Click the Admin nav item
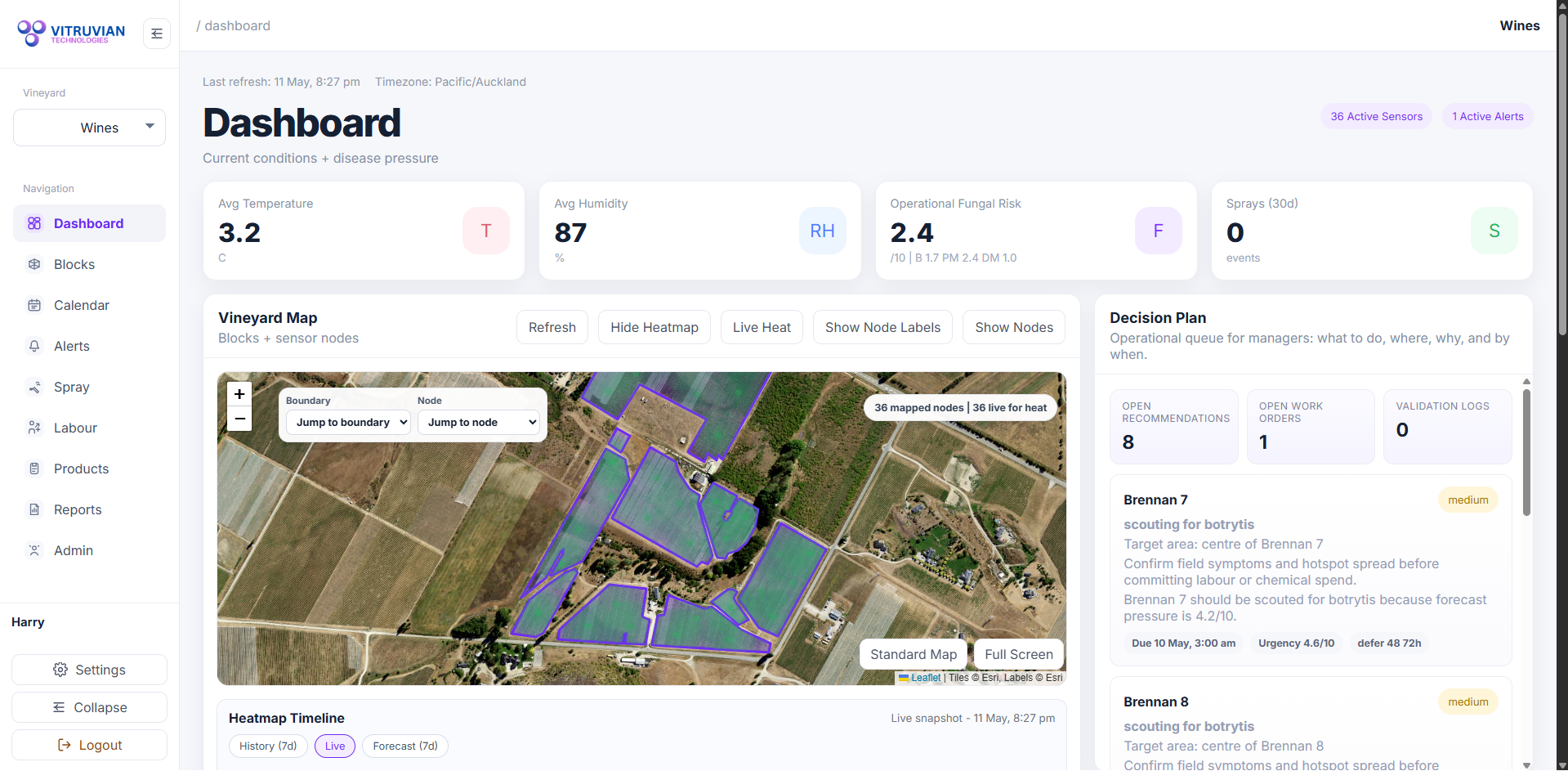 click(x=89, y=550)
